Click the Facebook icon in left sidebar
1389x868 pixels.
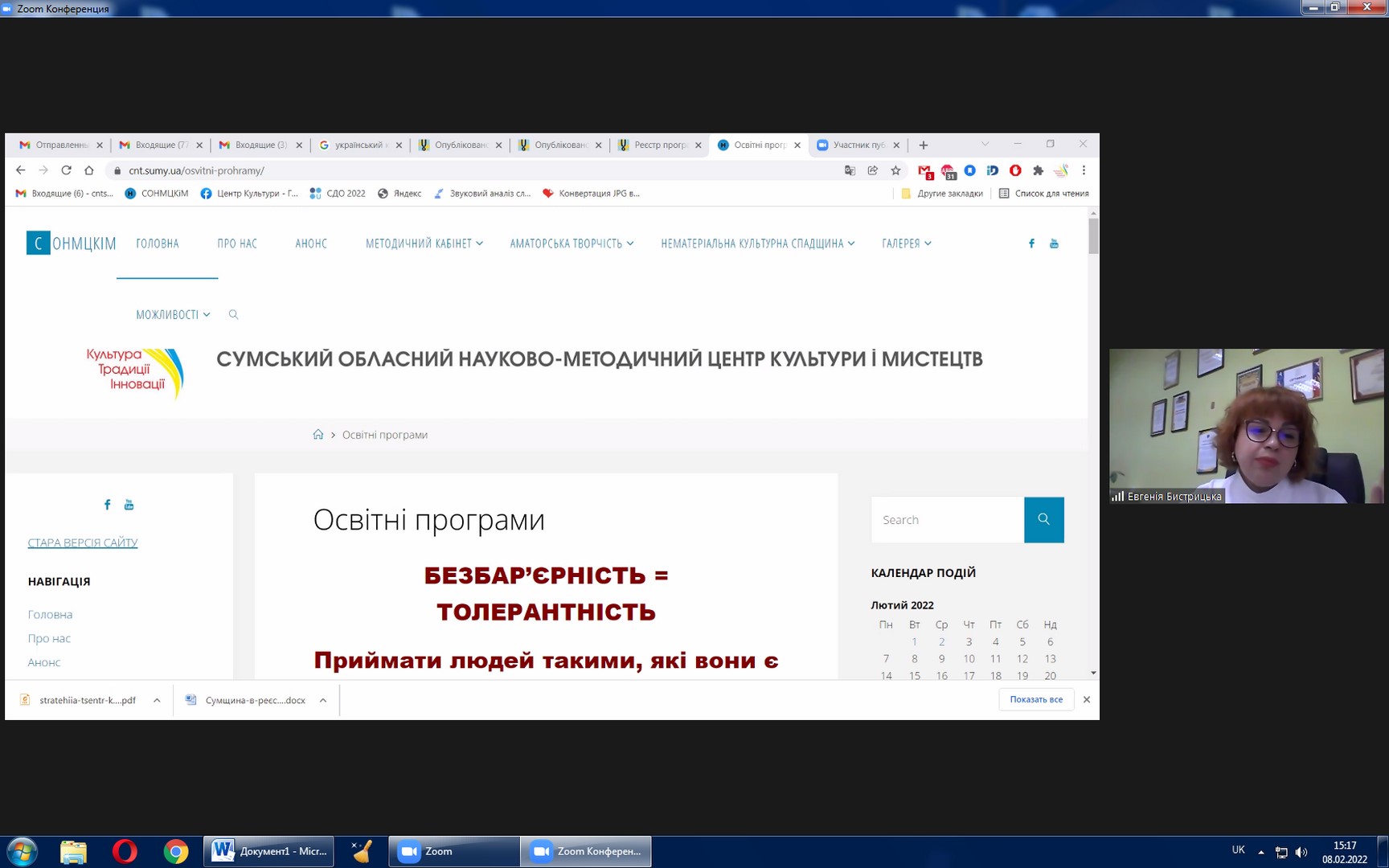coord(107,505)
